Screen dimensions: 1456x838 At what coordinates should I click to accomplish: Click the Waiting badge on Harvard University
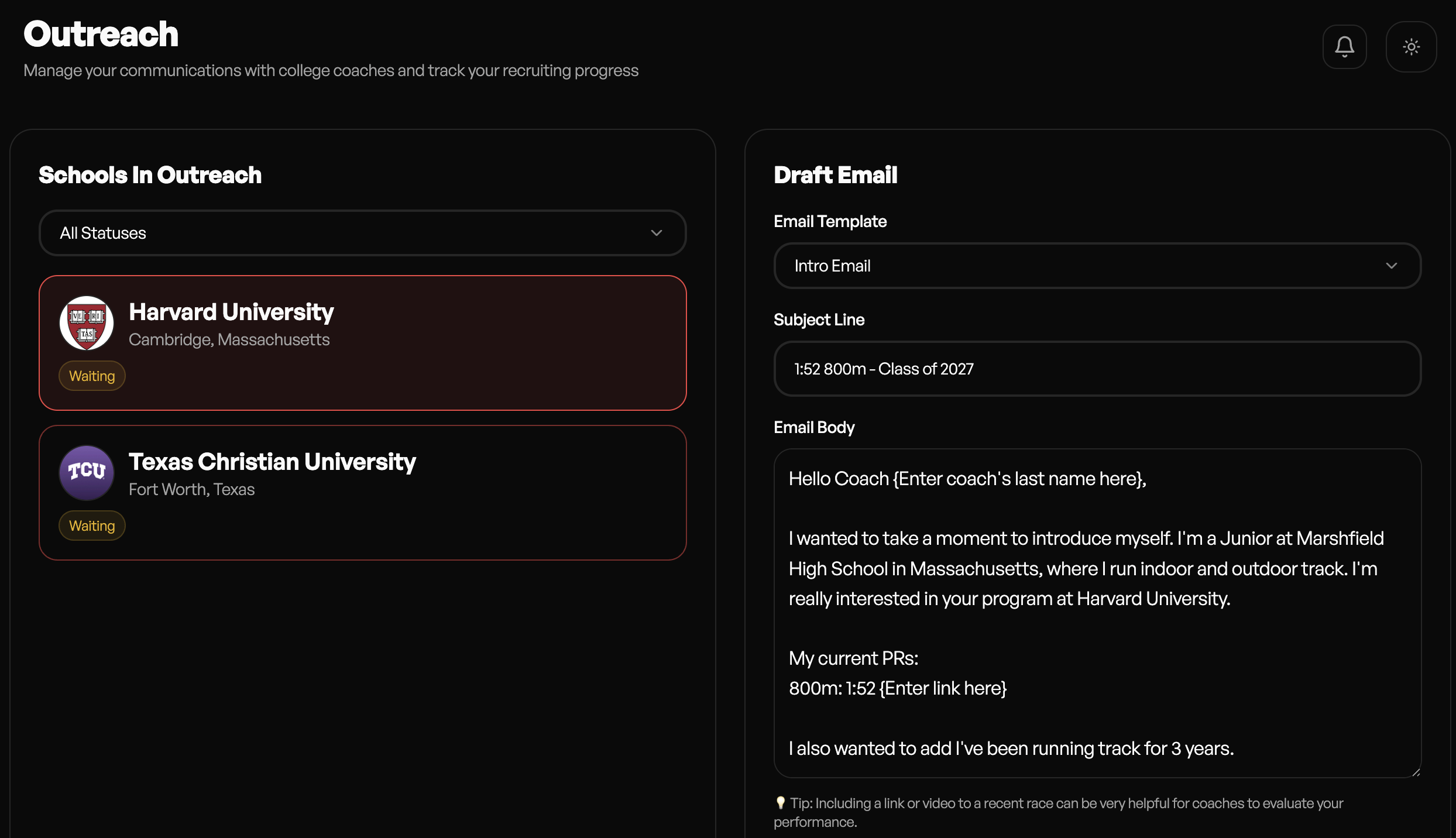coord(92,376)
